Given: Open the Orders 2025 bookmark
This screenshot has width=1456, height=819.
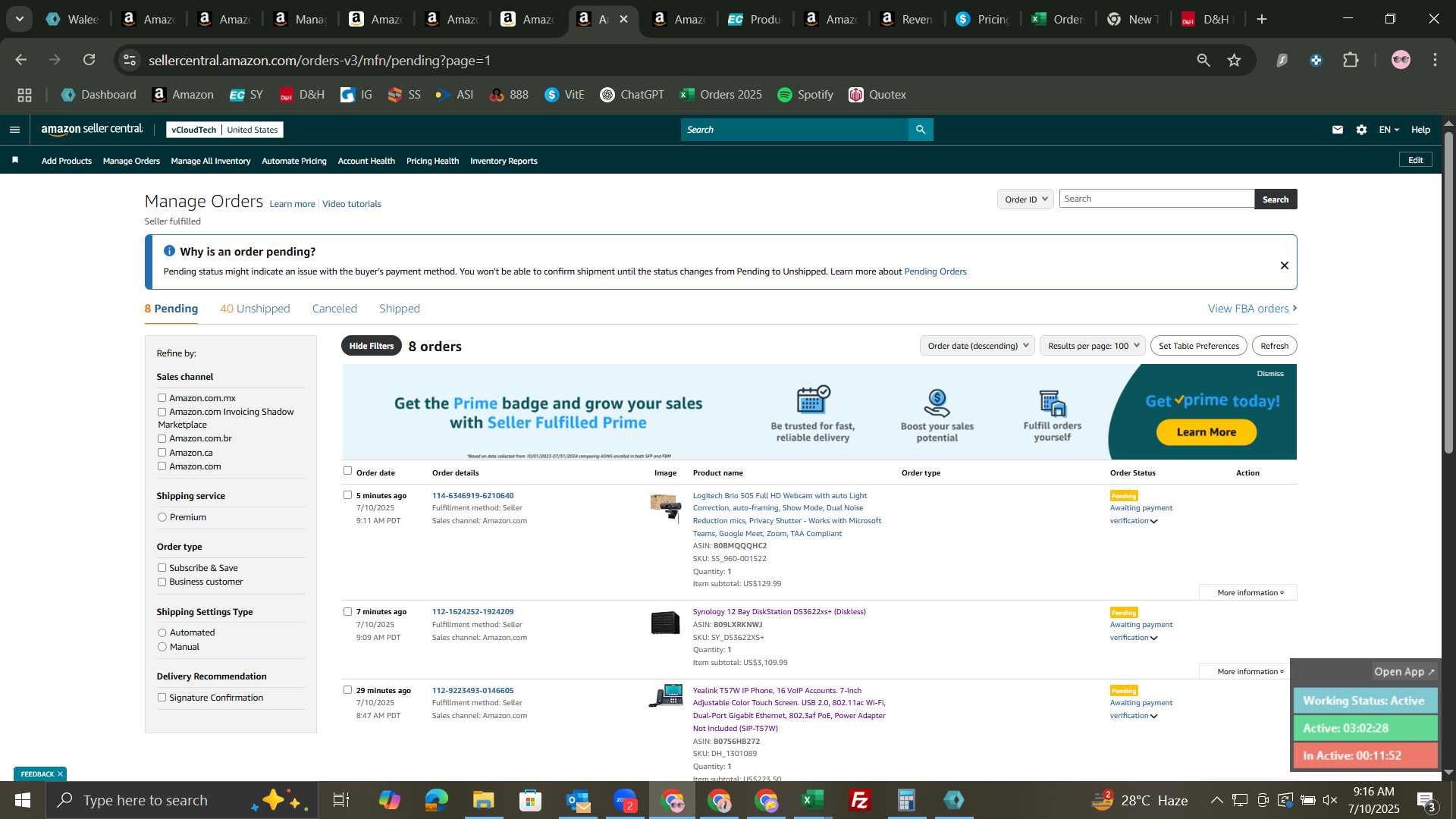Looking at the screenshot, I should point(721,95).
